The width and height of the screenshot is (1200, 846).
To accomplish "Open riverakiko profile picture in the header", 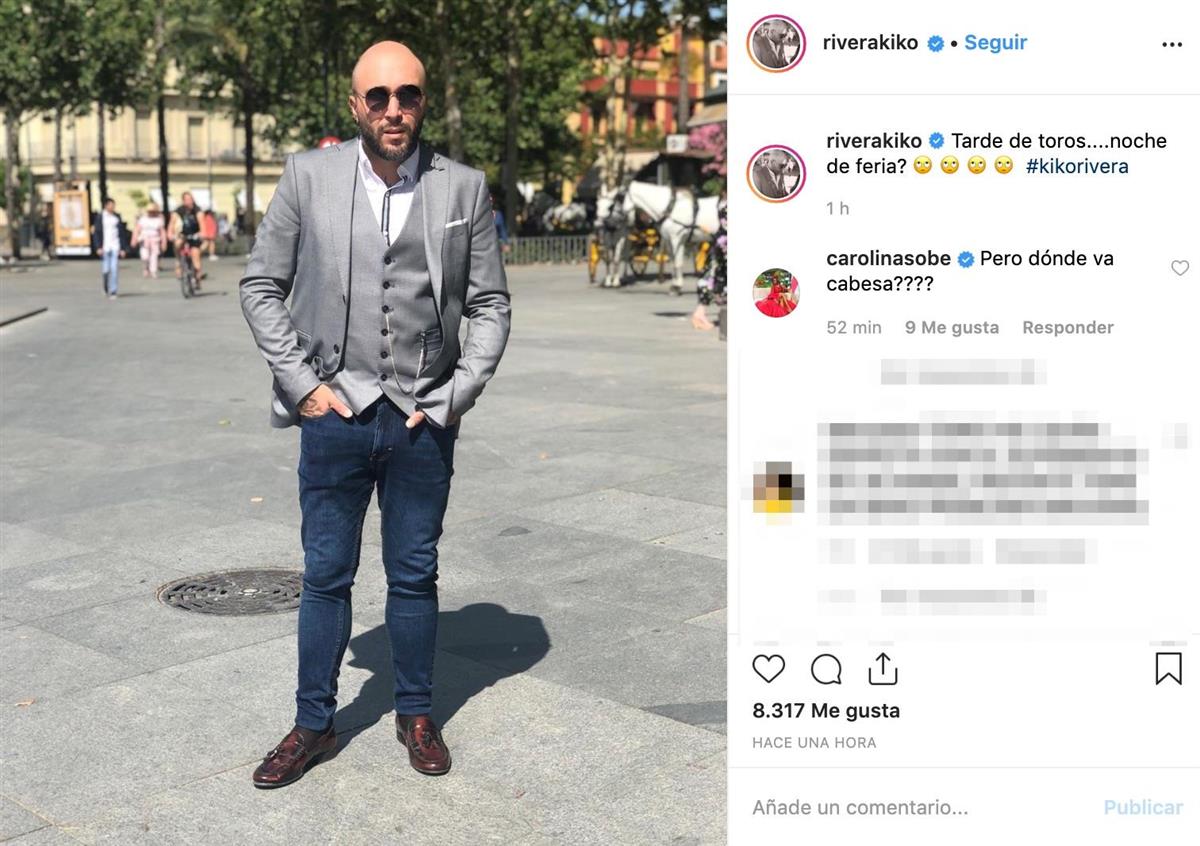I will click(776, 44).
